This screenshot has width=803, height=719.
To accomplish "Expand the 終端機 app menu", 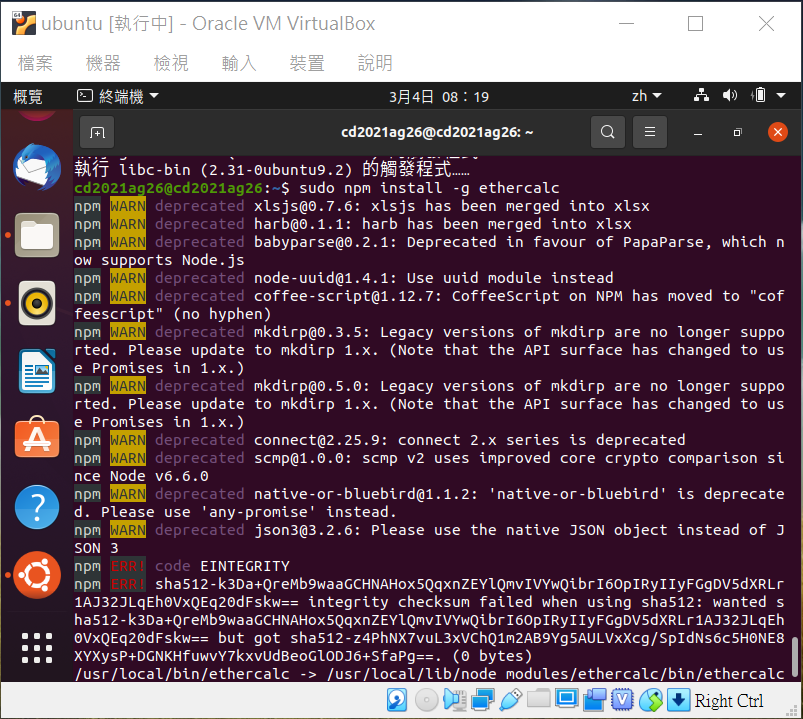I will click(x=118, y=96).
